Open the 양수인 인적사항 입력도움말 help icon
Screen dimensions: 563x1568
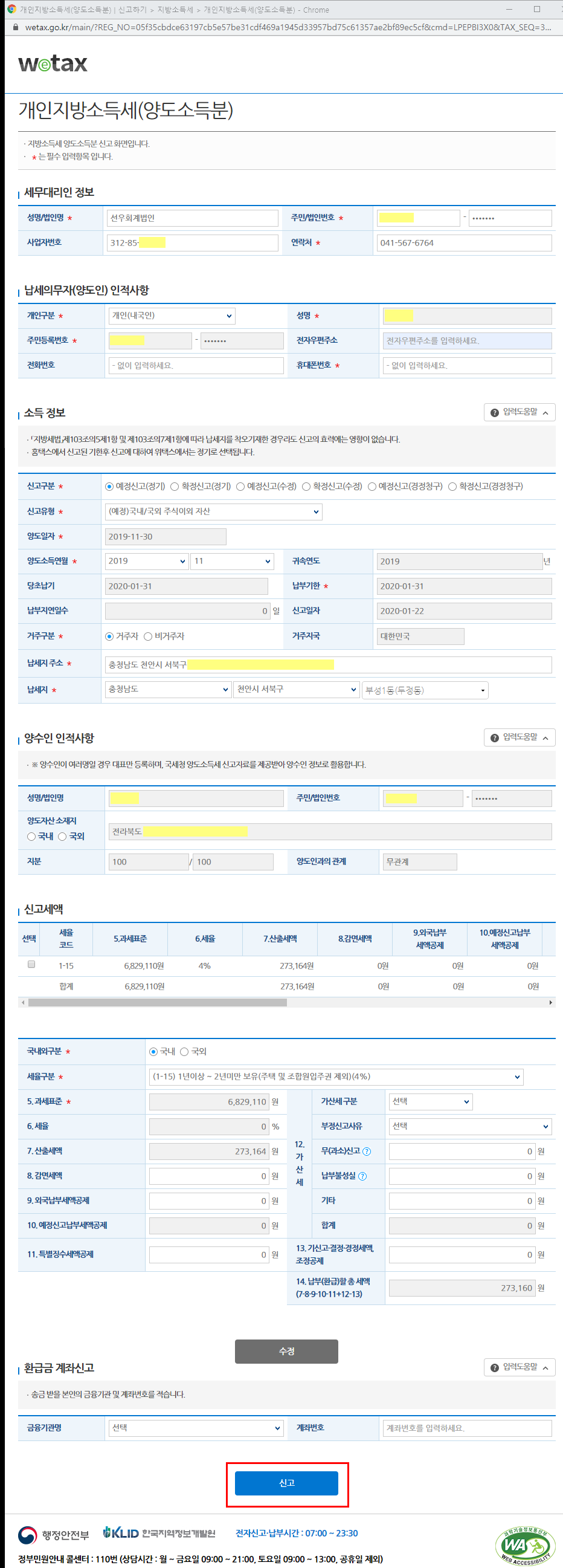click(x=494, y=737)
